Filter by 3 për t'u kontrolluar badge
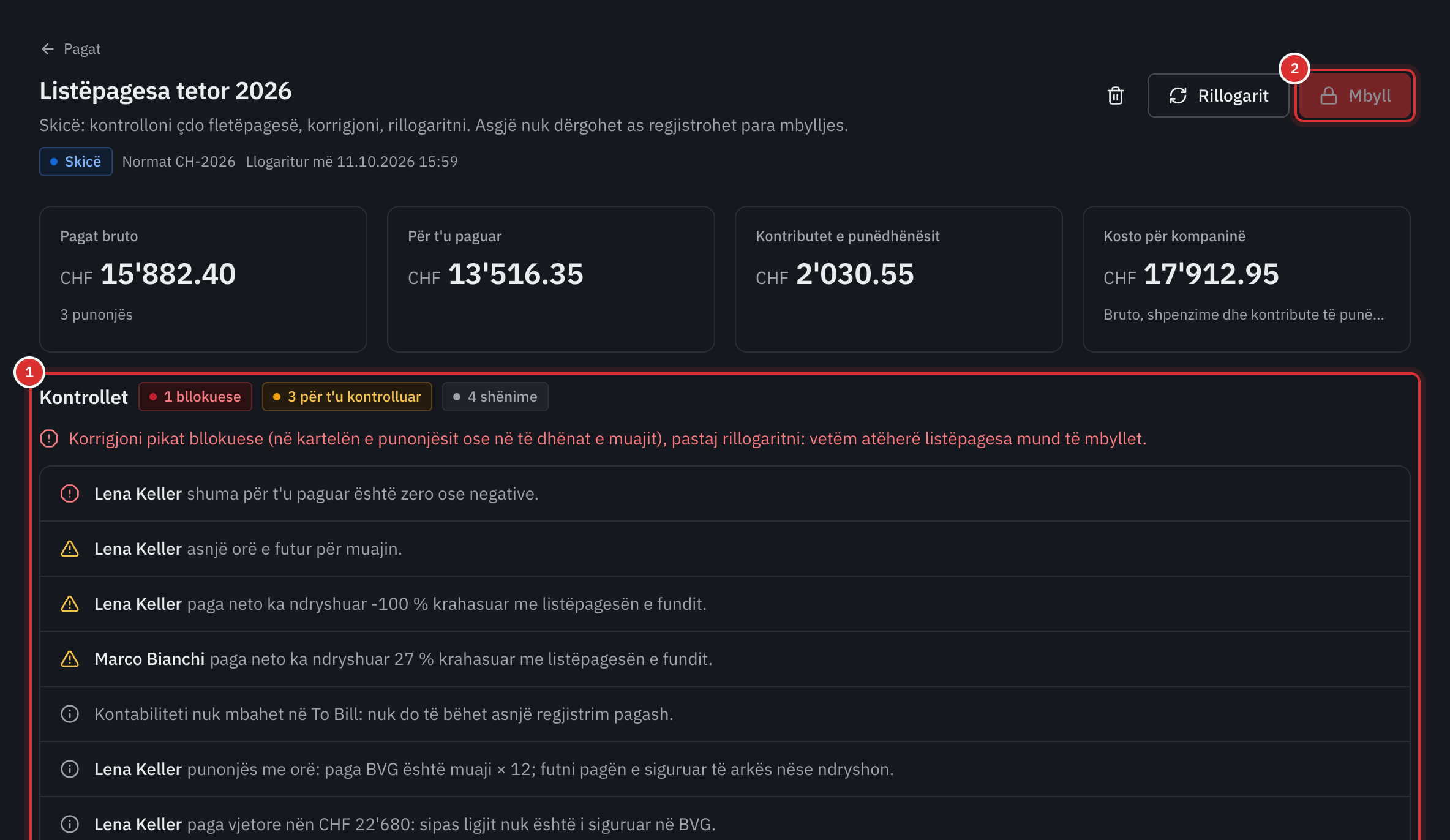The width and height of the screenshot is (1450, 840). point(347,397)
